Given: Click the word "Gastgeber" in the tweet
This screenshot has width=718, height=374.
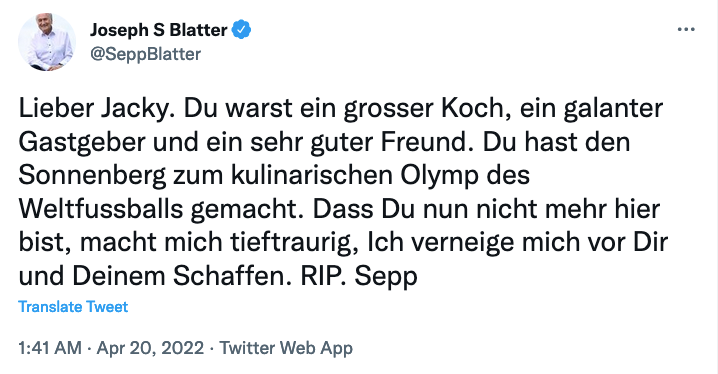Looking at the screenshot, I should (82, 143).
